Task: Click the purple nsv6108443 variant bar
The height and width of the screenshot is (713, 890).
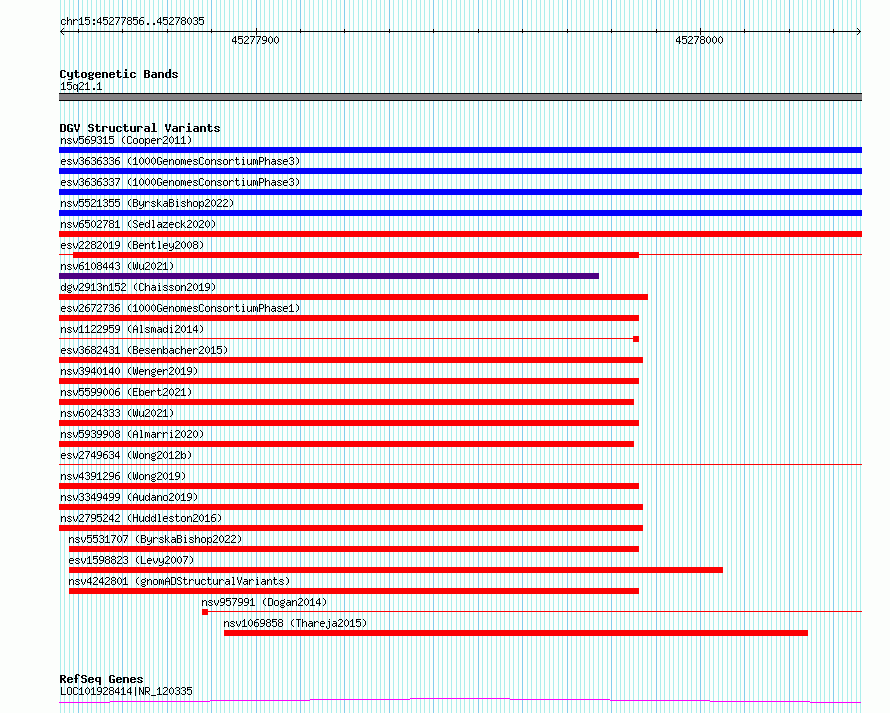Action: [329, 276]
